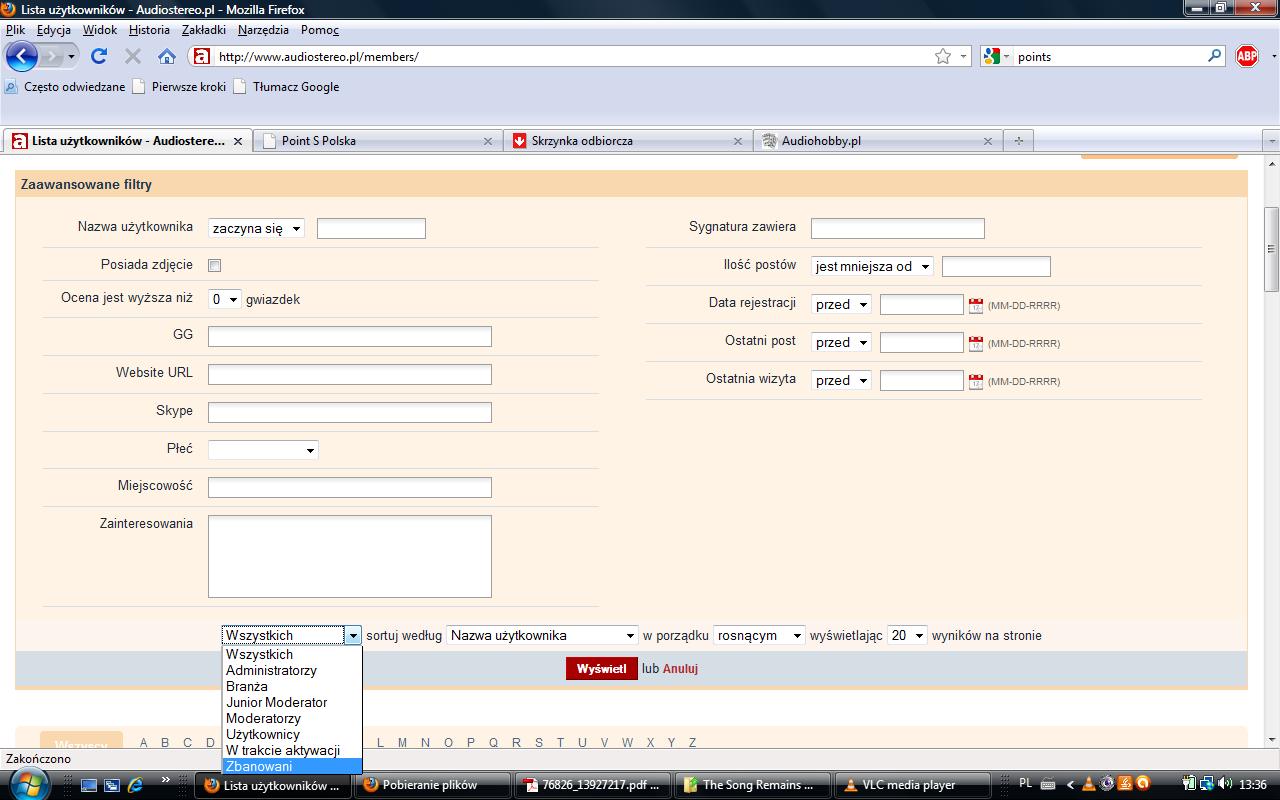Switch to the Audiohobby.pl tab

point(877,141)
